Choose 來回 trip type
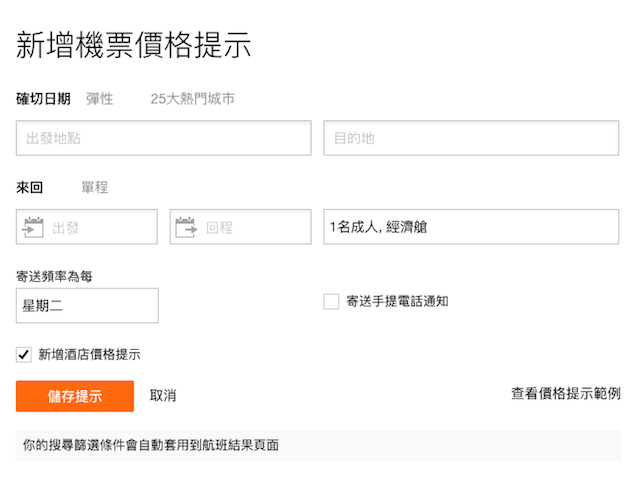Viewport: 638px width, 480px height. pyautogui.click(x=29, y=187)
